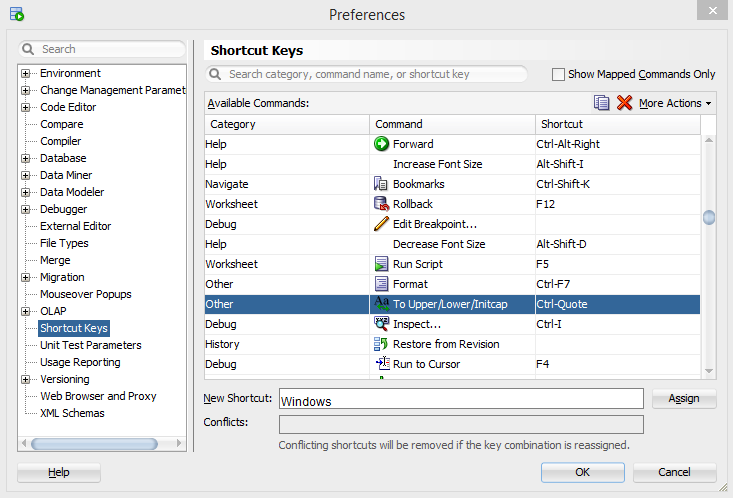Click the green Forward command icon
Screen dimensions: 733x498
point(381,144)
